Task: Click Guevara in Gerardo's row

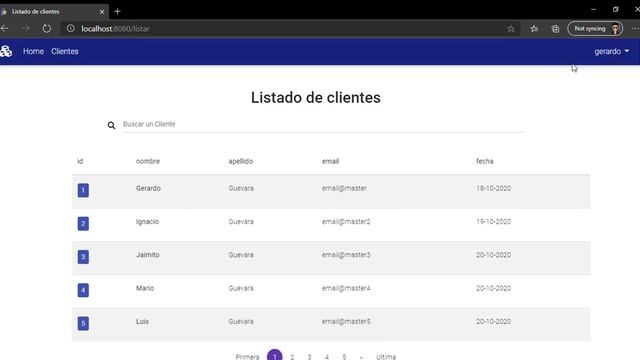Action: click(241, 188)
